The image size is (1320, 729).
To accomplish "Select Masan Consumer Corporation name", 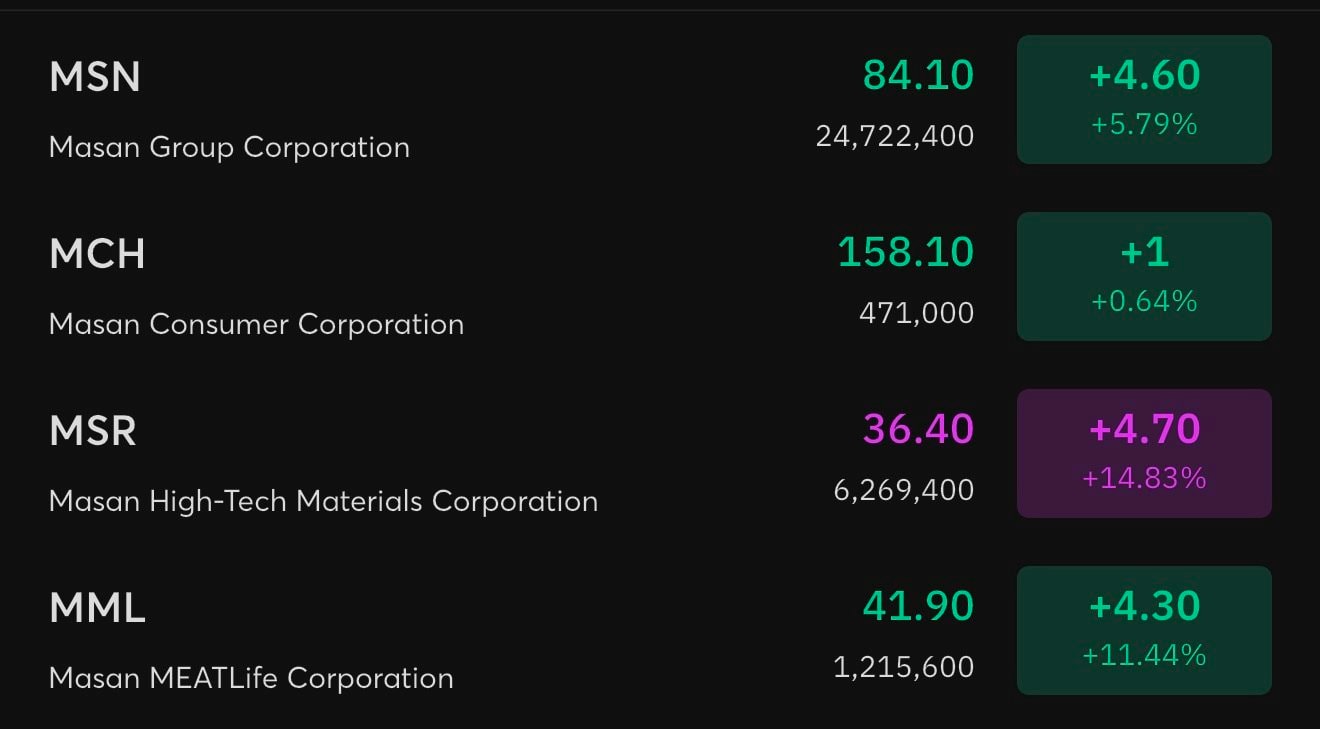I will (256, 324).
